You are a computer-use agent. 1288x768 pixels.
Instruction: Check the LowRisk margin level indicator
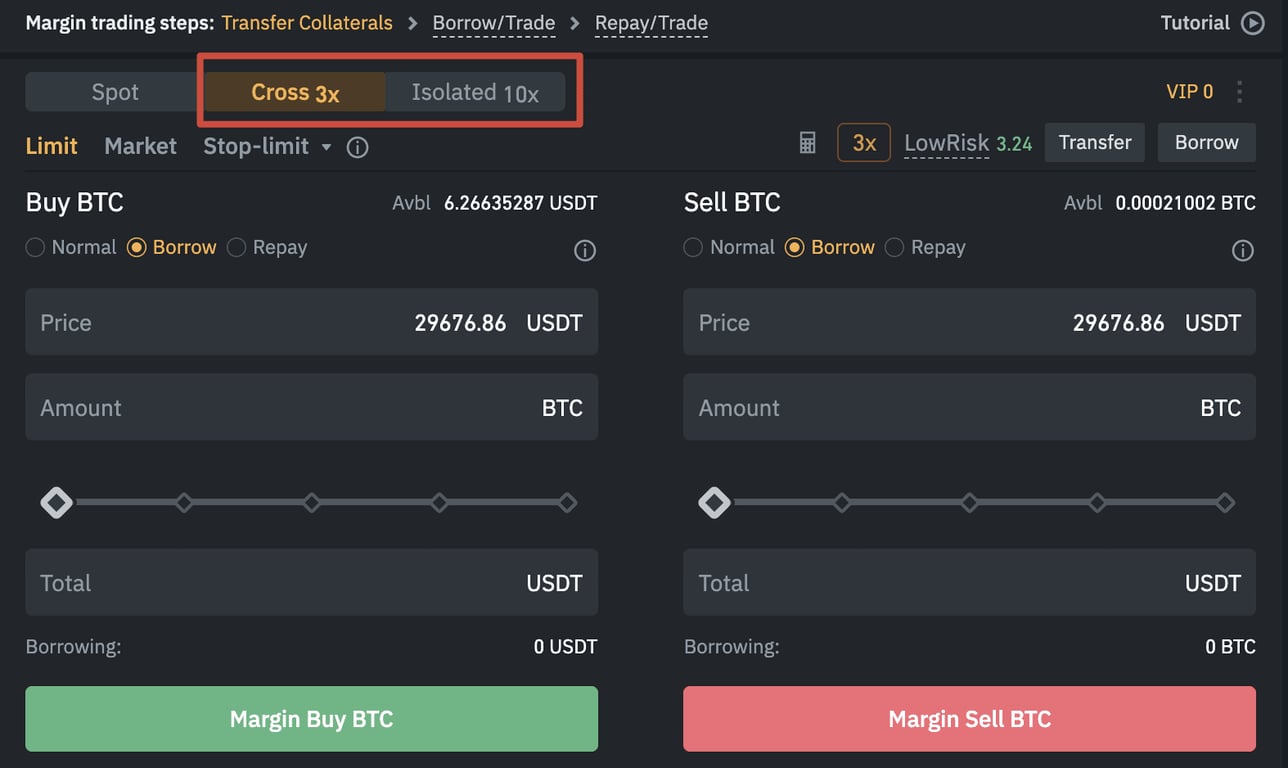tap(945, 143)
